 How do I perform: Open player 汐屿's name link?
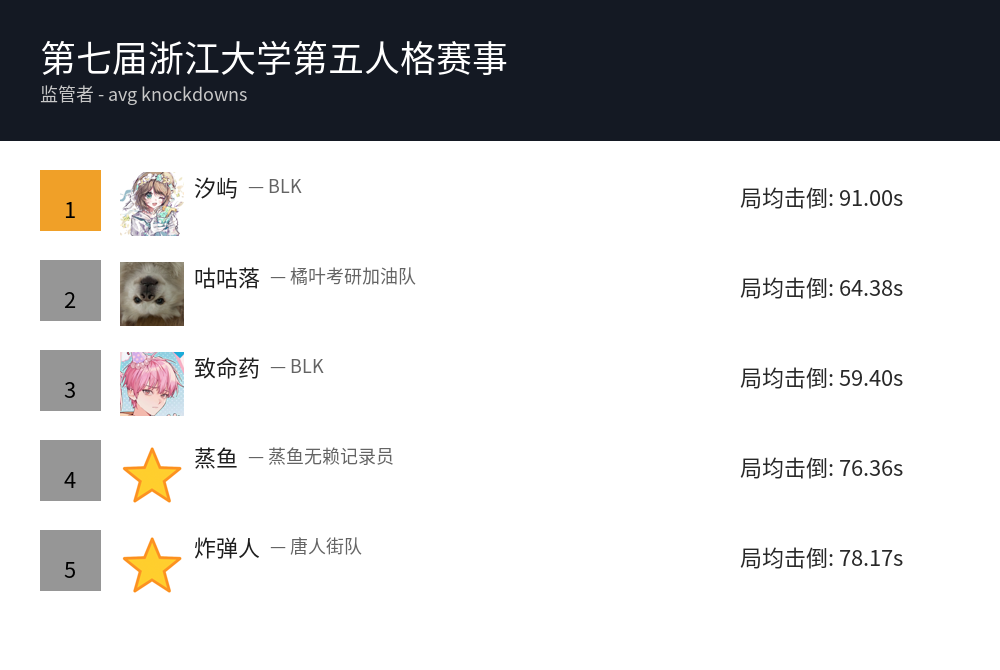[x=216, y=188]
